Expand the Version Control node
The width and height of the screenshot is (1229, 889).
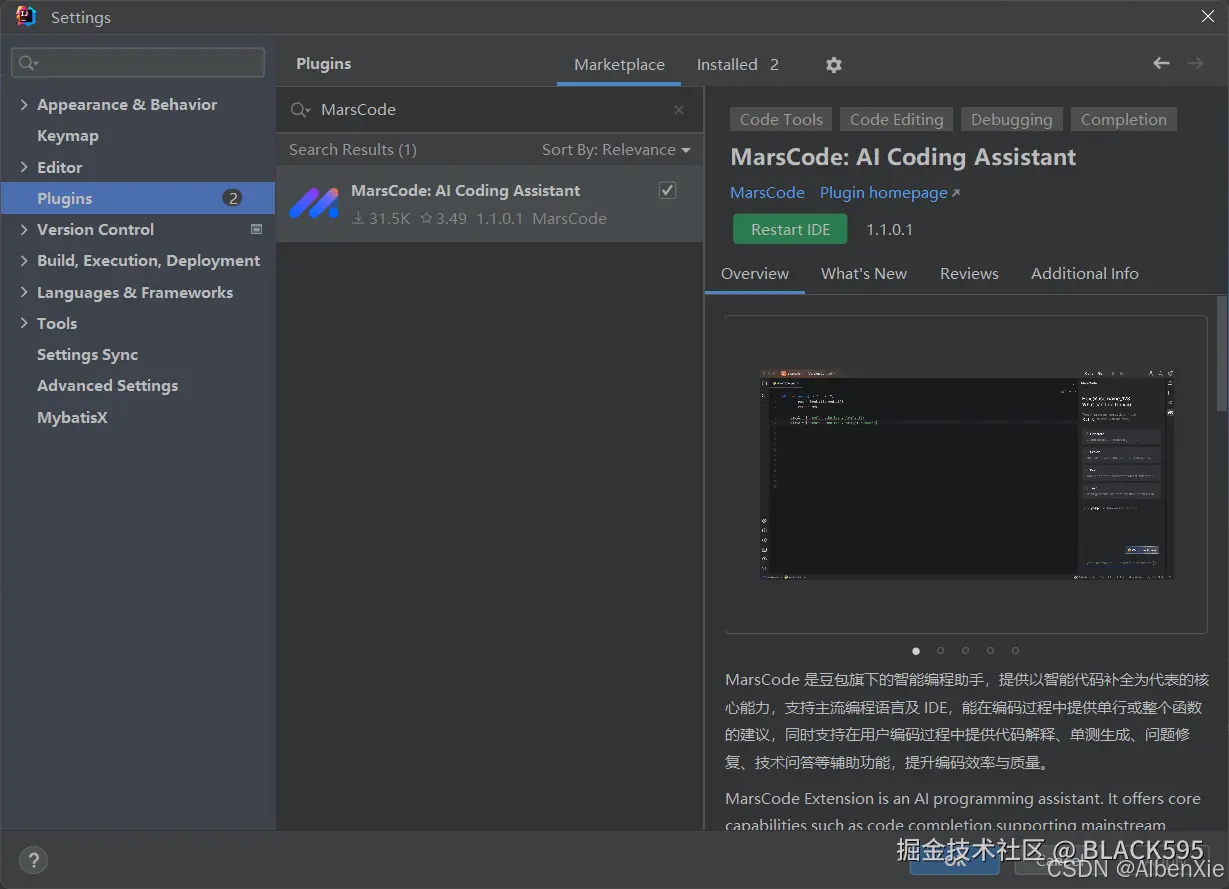(x=24, y=229)
